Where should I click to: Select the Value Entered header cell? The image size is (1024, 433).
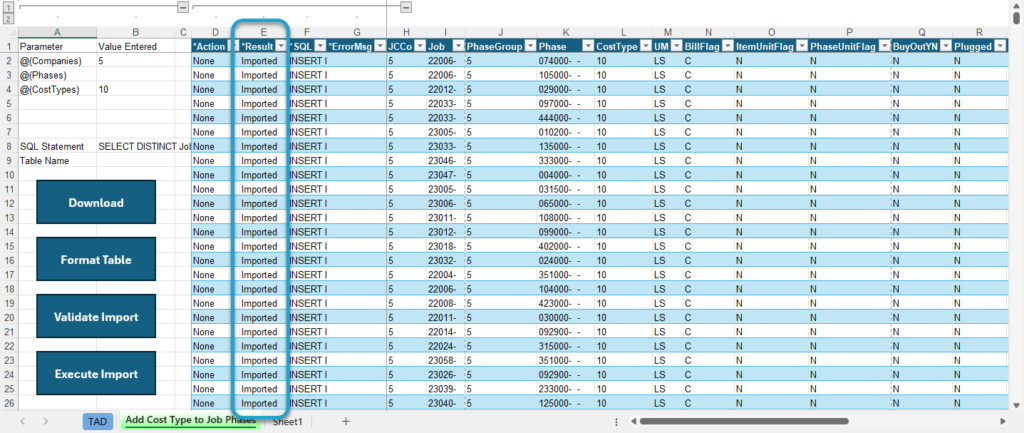(136, 46)
